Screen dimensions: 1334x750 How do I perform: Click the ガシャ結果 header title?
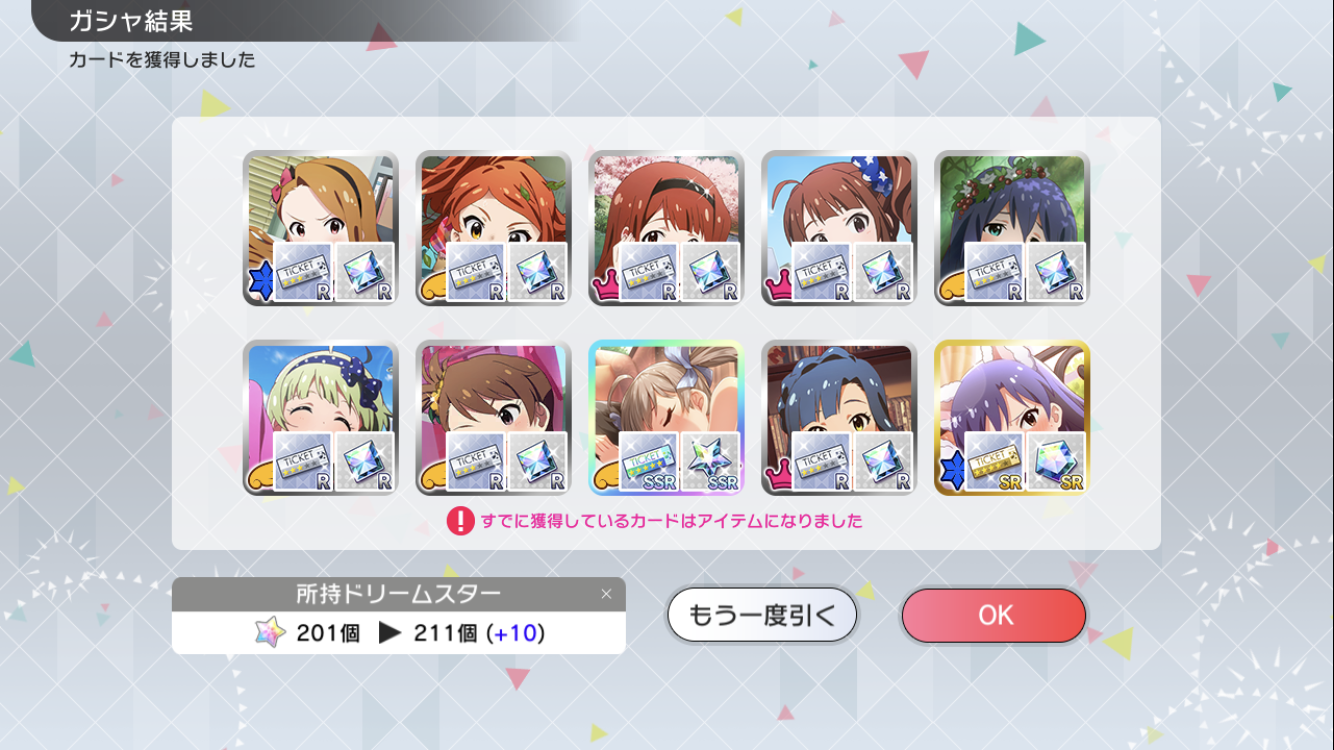(131, 20)
